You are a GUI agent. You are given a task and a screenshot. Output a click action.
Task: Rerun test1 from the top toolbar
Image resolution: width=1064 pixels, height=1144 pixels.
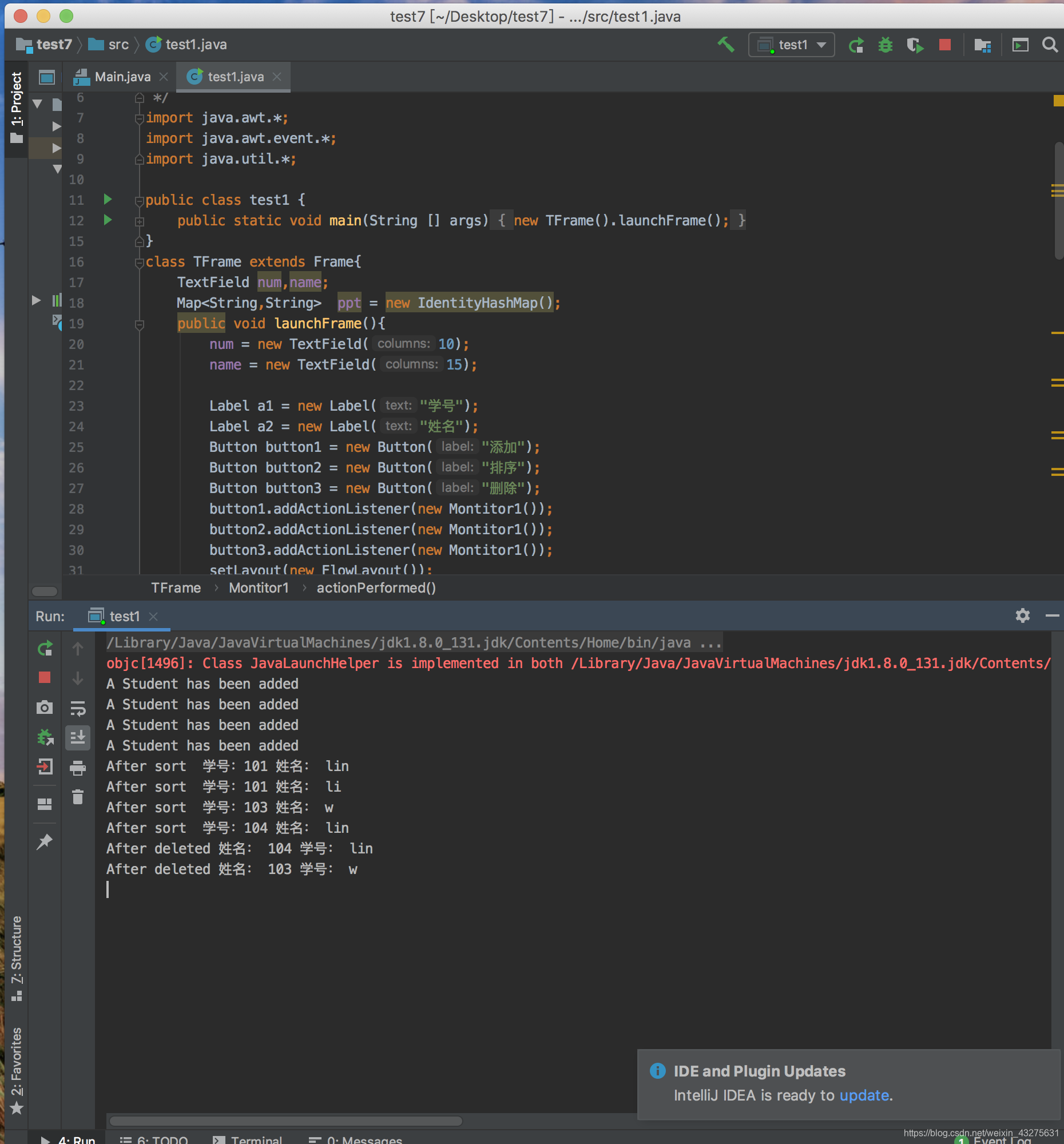856,44
